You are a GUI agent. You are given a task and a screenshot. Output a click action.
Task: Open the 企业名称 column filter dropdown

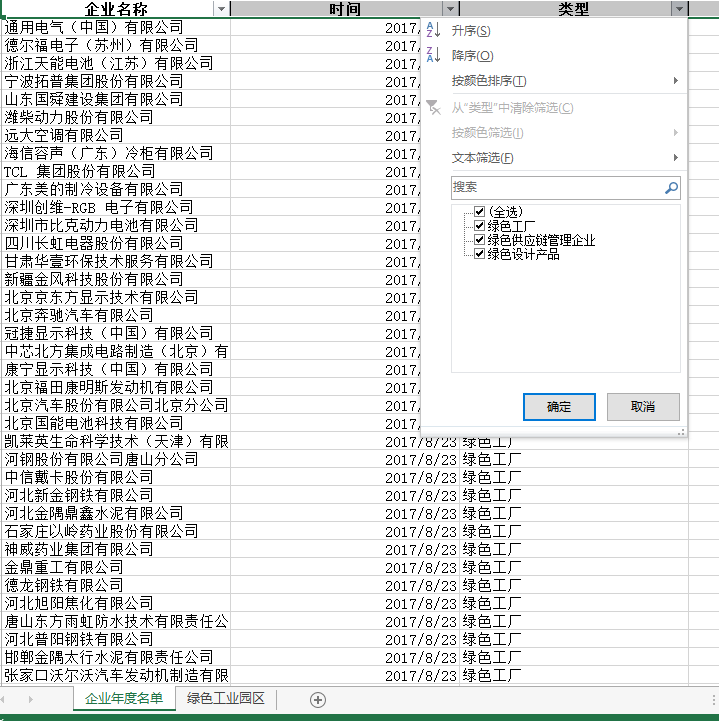click(221, 9)
